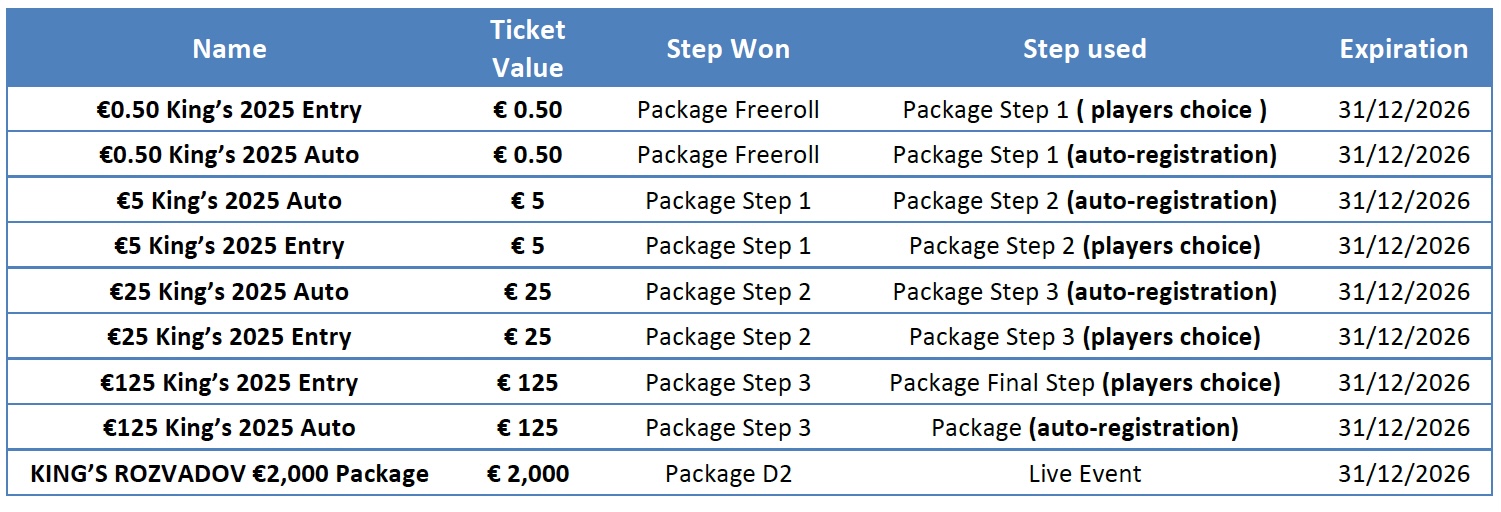Click the €5 King's 2025 Auto name
The image size is (1501, 512).
pos(230,201)
